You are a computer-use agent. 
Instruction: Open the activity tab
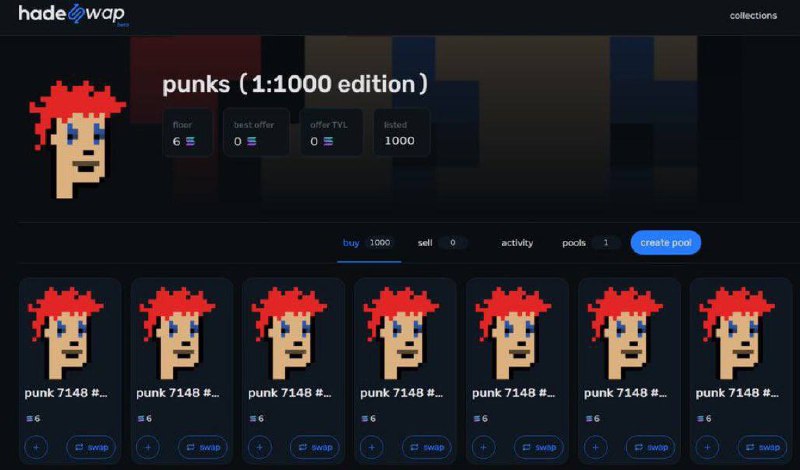(x=517, y=243)
